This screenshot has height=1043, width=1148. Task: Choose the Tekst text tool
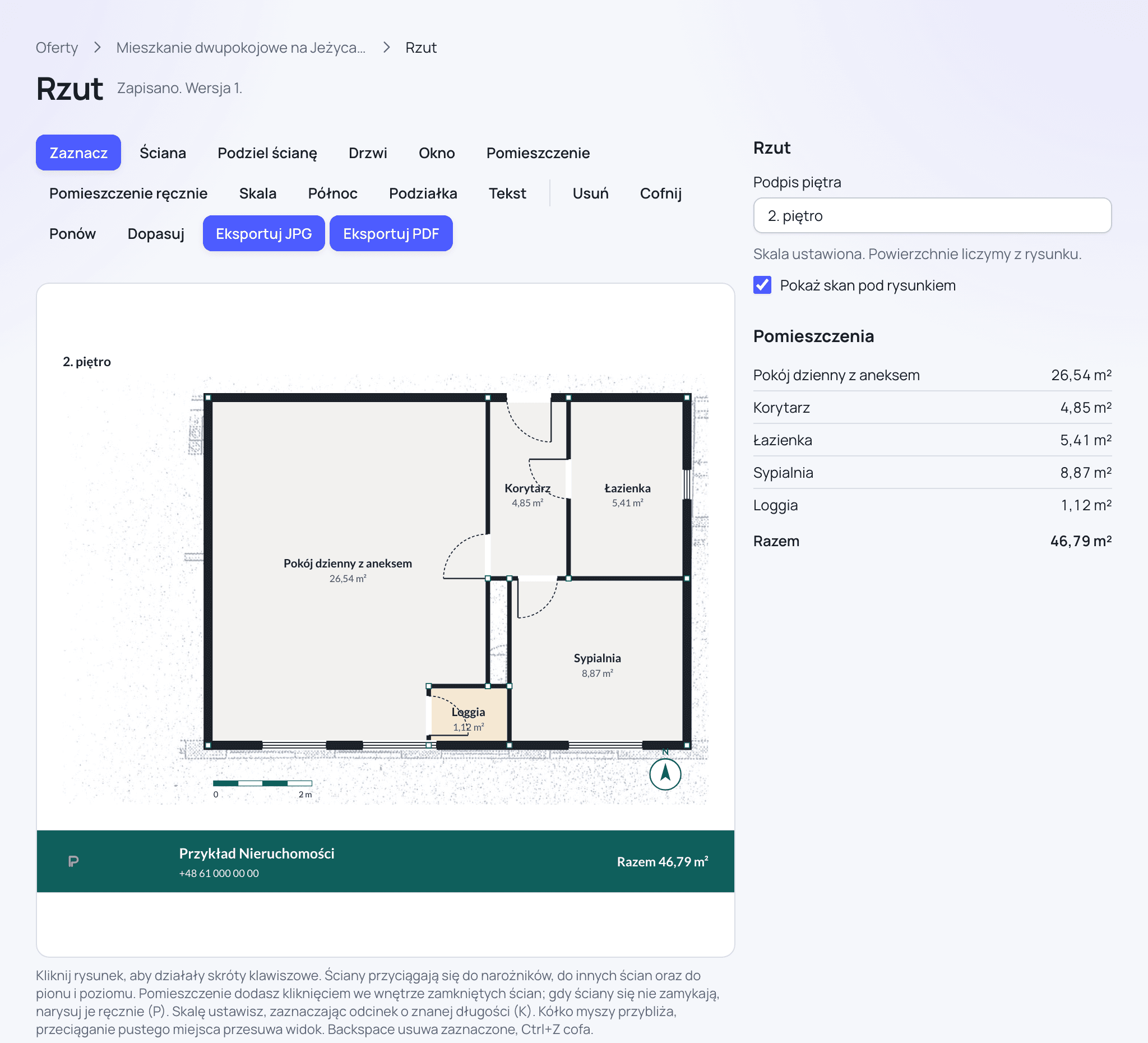point(507,193)
